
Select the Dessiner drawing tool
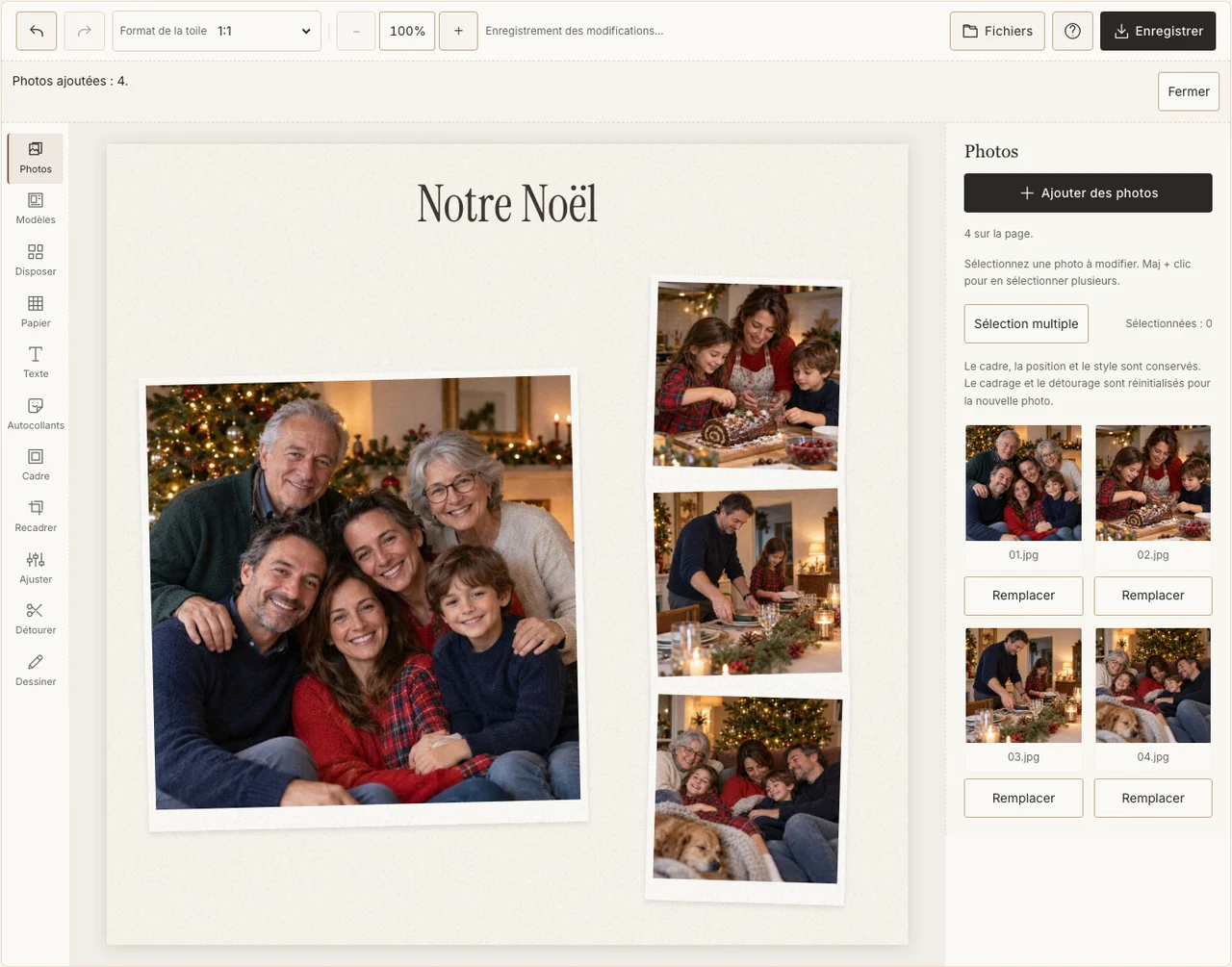point(36,671)
